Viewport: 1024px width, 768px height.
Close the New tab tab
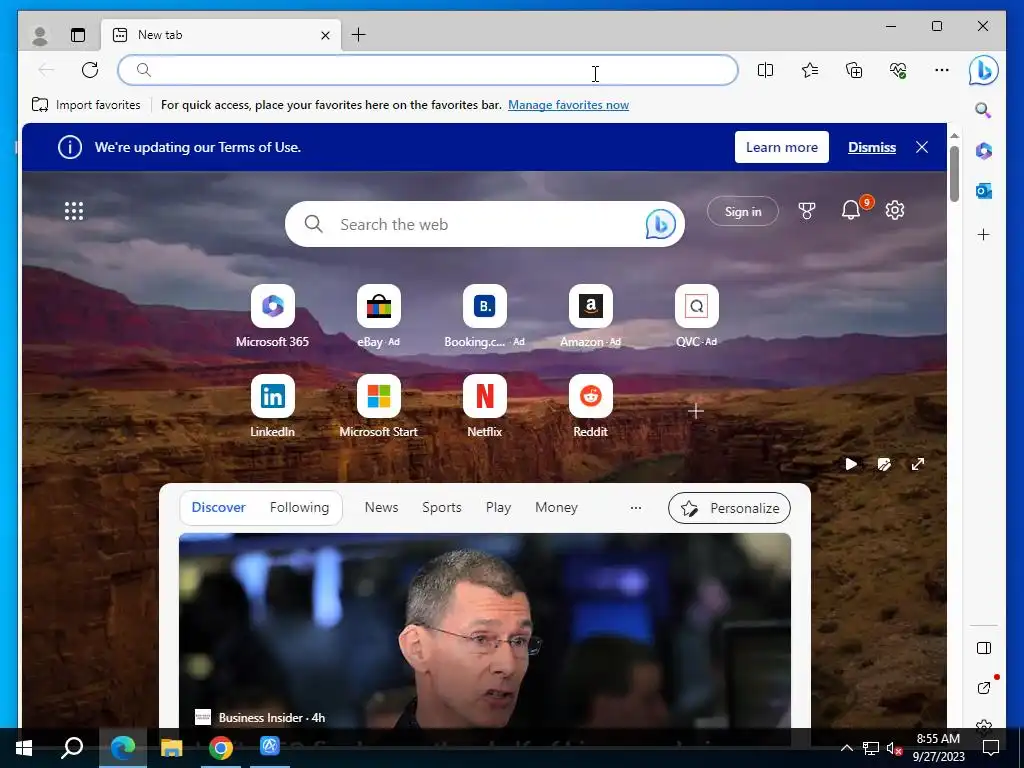tap(325, 35)
